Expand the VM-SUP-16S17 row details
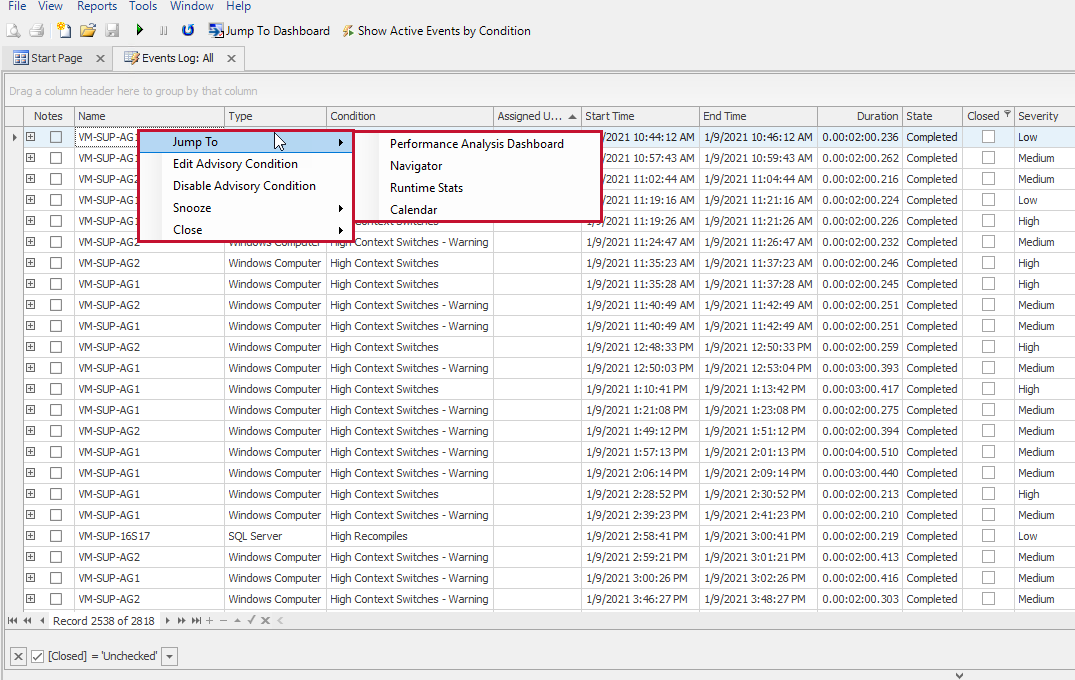This screenshot has height=680, width=1075. click(x=30, y=536)
